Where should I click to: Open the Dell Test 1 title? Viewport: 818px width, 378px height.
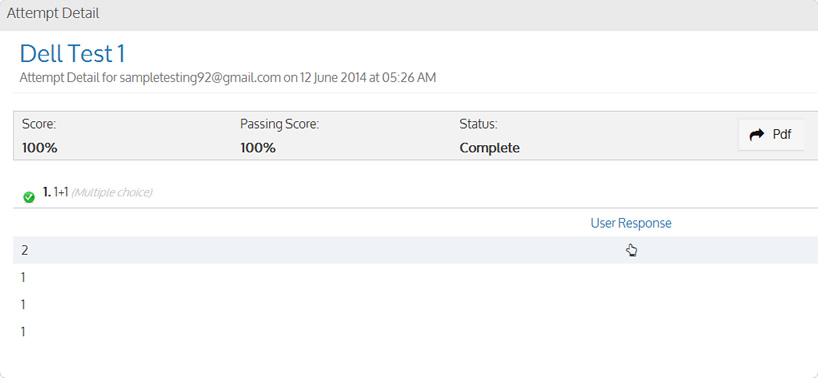click(x=73, y=54)
